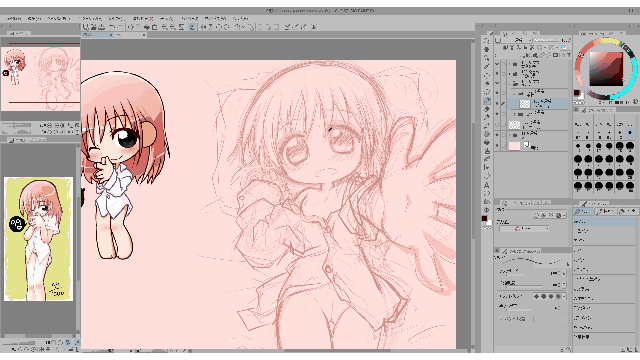The image size is (640, 360).
Task: Click the Navigator canvas preview thumbnail
Action: [40, 79]
